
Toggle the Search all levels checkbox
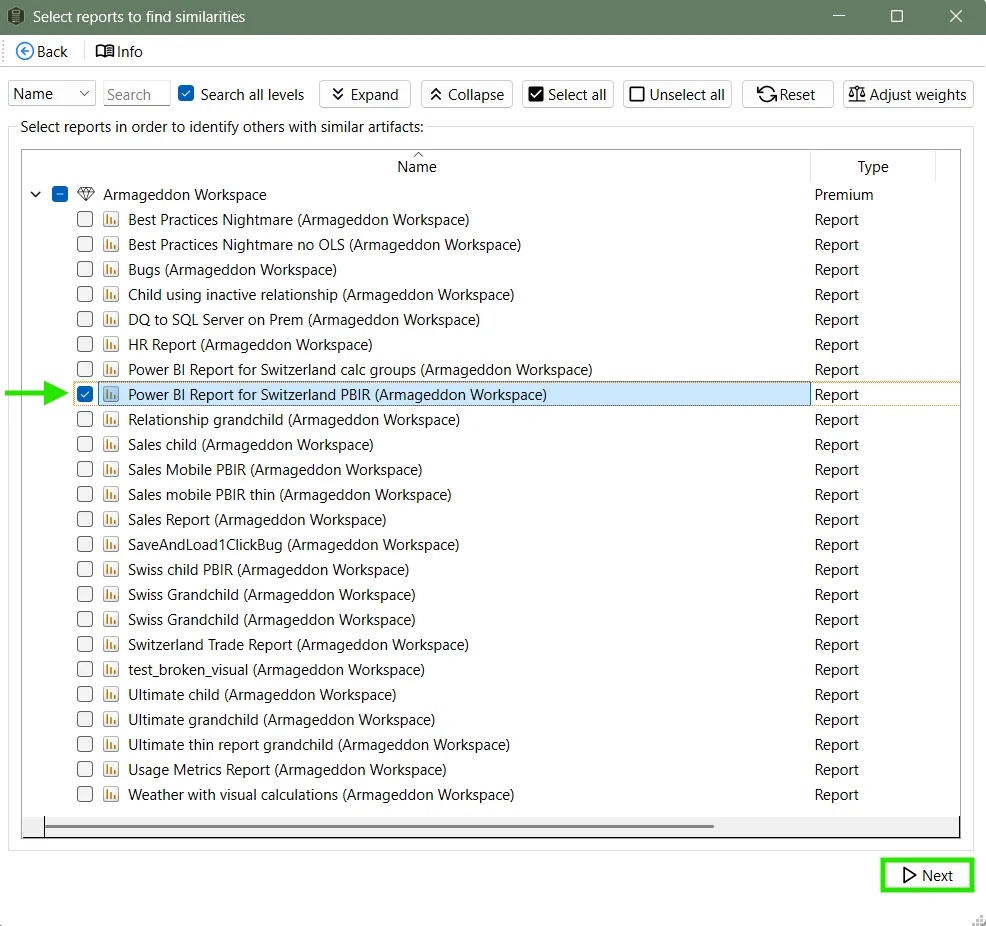tap(186, 94)
